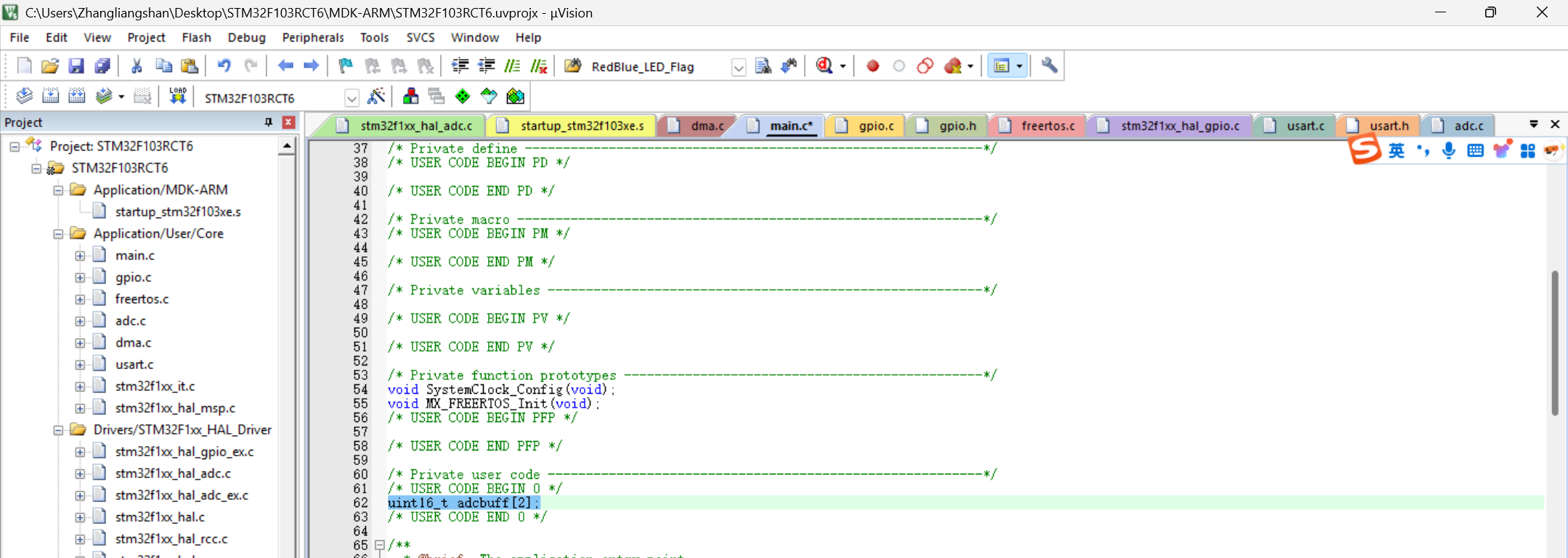The width and height of the screenshot is (1568, 558).
Task: Collapse Drivers/STM32F1xx_HAL_Driver folder
Action: click(x=58, y=430)
